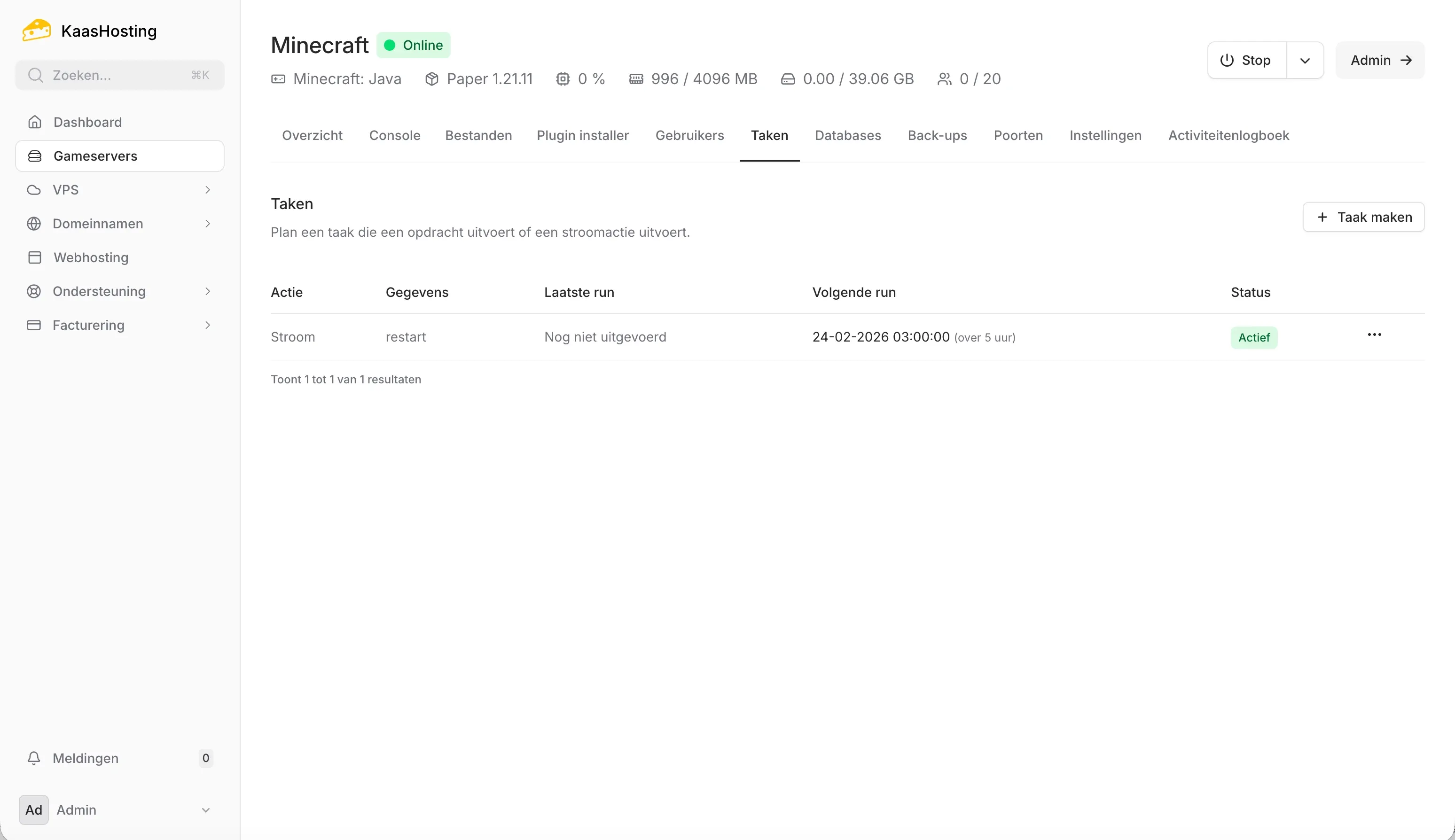This screenshot has width=1455, height=840.
Task: Open the Meldingen bell icon
Action: [x=33, y=758]
